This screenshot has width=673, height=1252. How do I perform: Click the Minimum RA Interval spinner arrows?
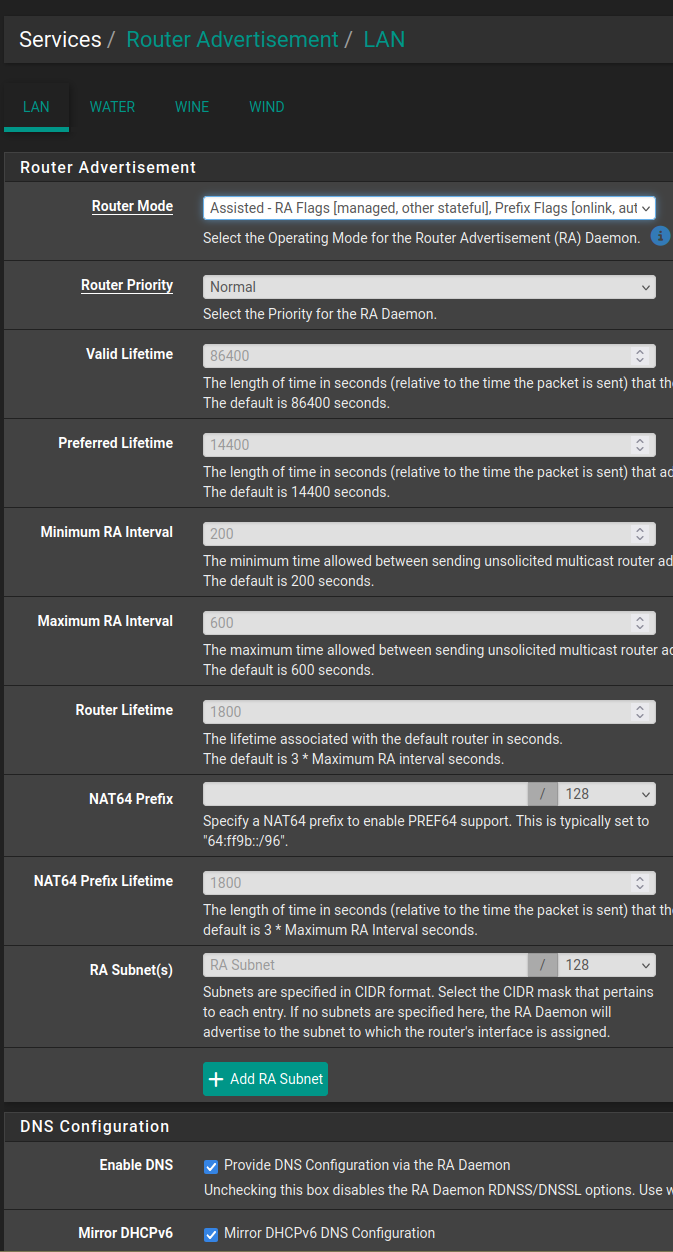coord(640,534)
